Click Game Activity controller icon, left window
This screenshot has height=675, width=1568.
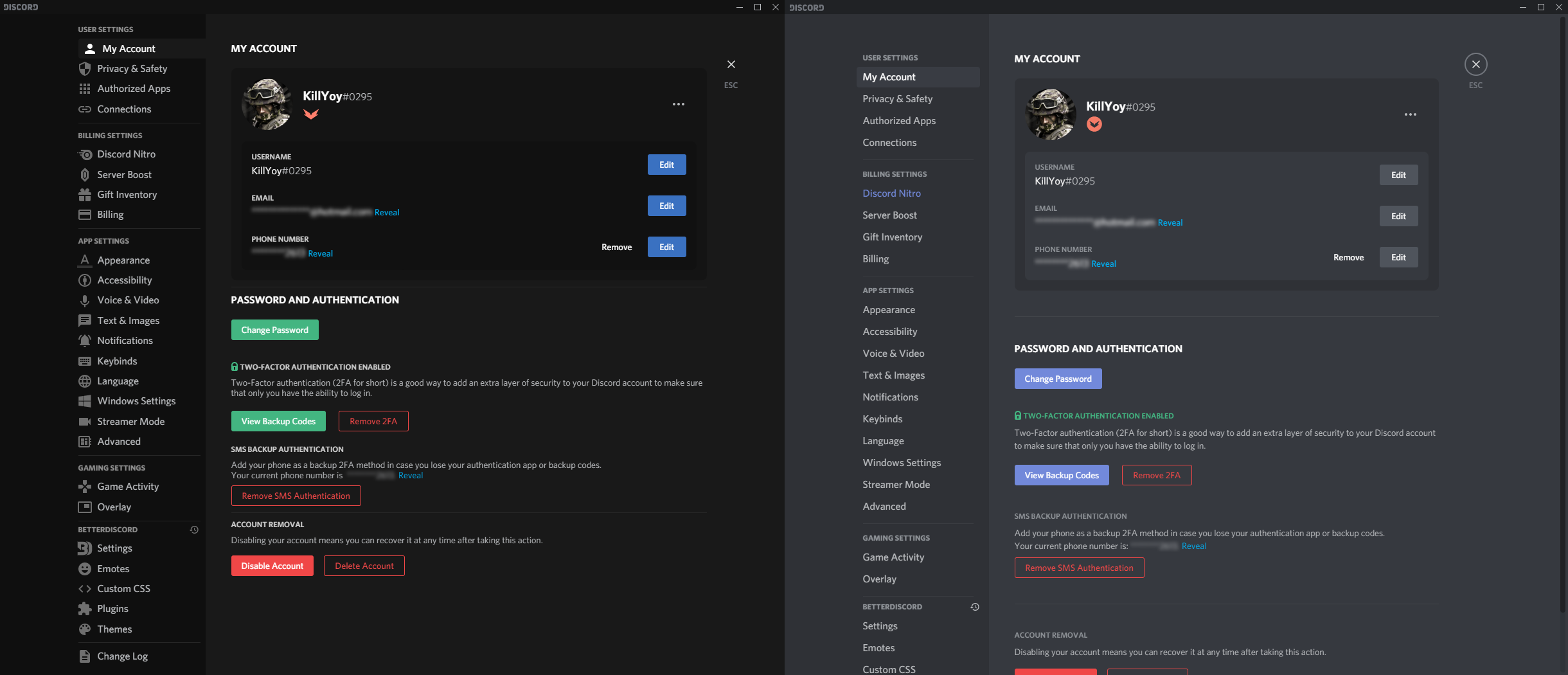[85, 487]
